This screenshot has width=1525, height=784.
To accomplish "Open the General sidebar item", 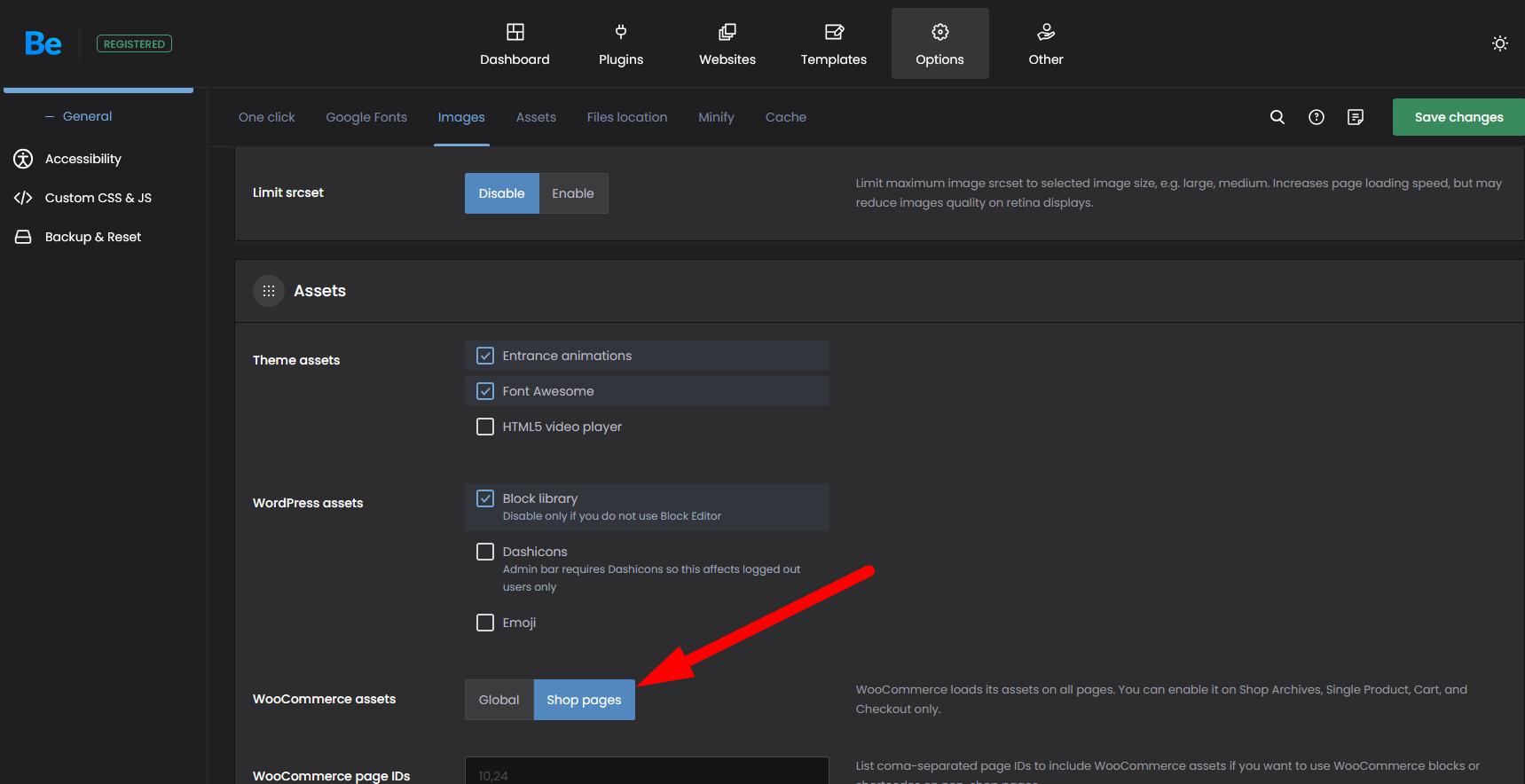I will pos(87,116).
